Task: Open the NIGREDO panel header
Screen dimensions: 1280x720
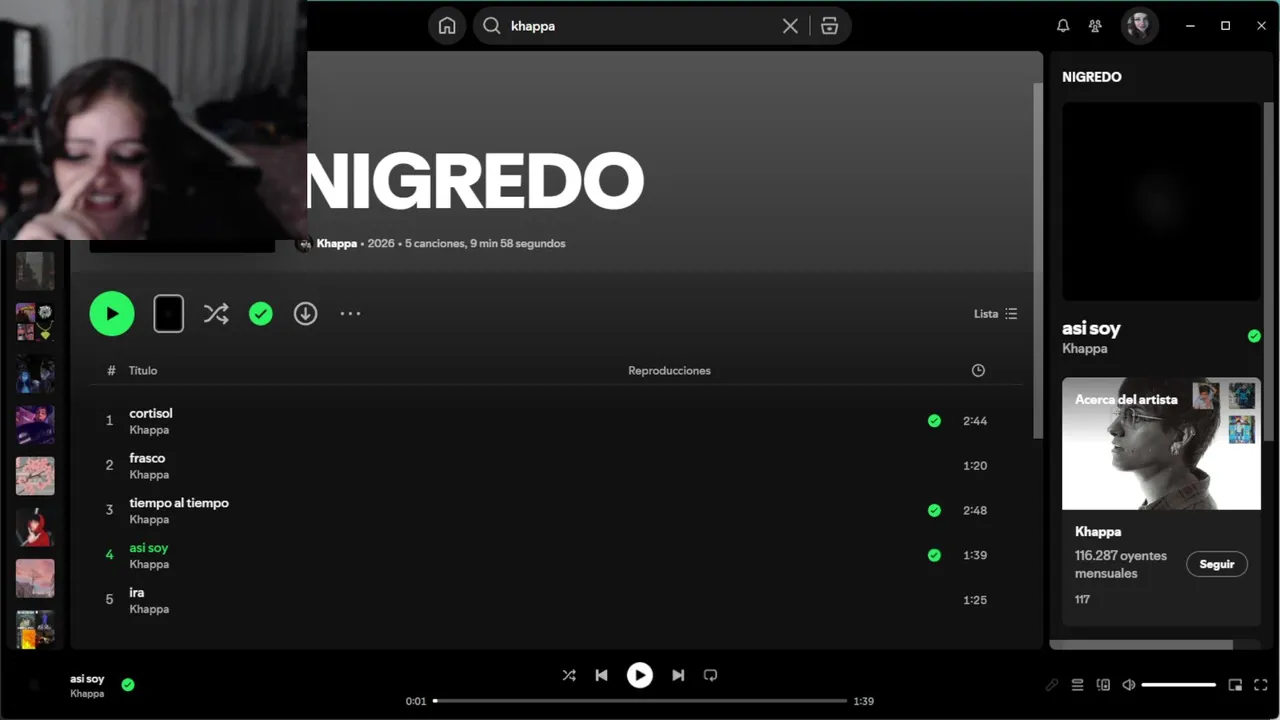Action: point(1092,77)
